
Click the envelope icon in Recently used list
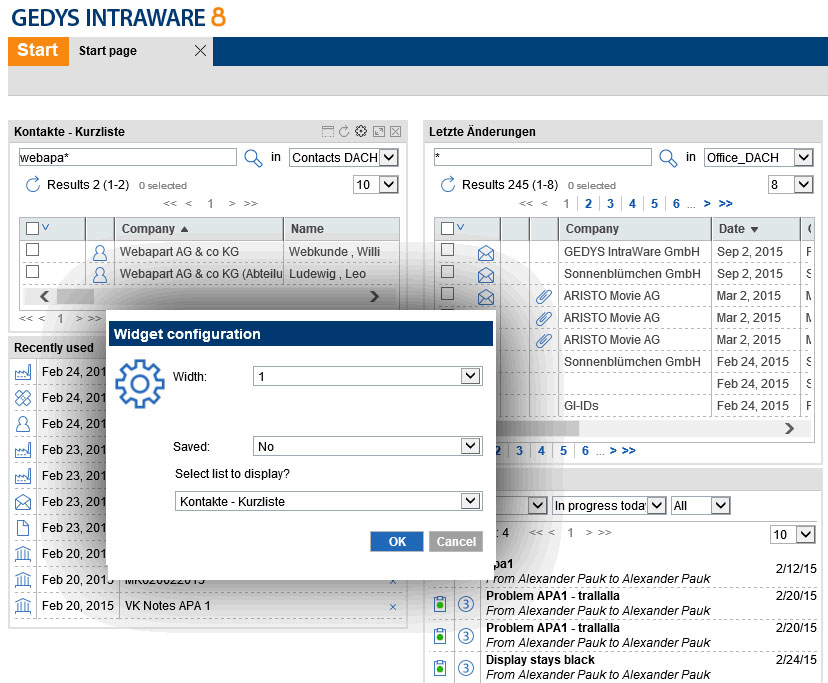pos(23,502)
